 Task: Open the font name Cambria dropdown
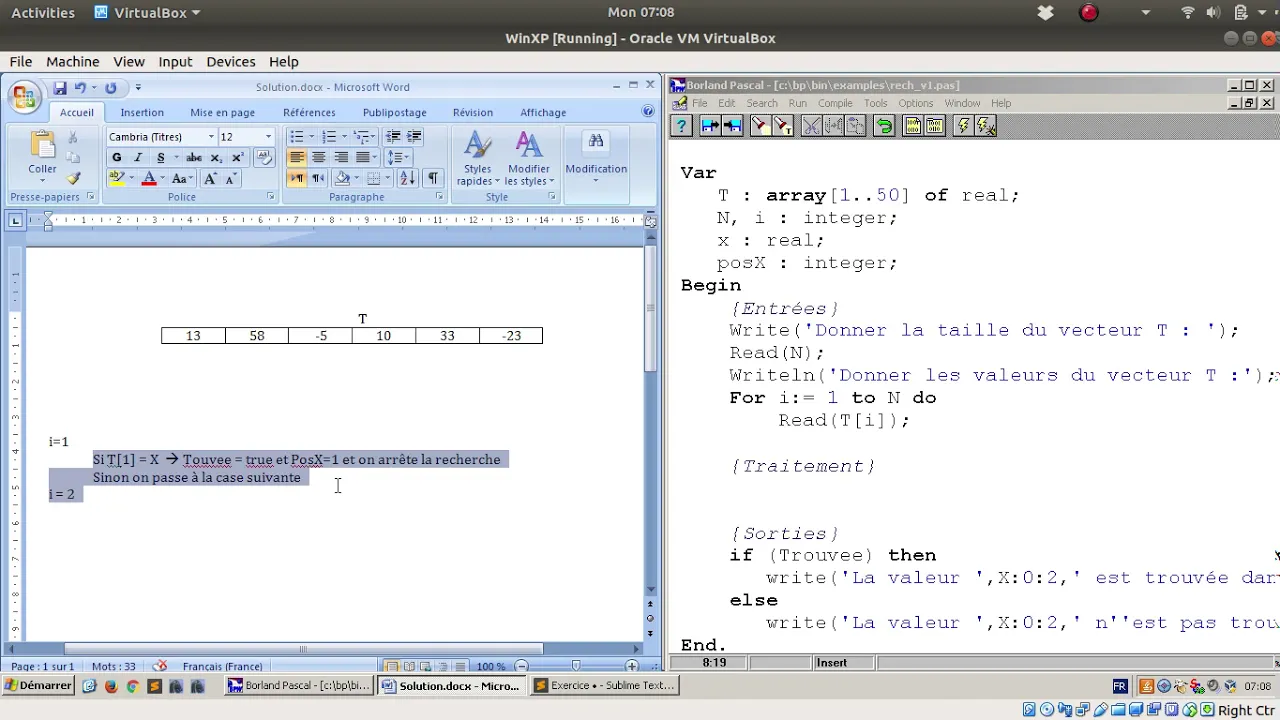(x=211, y=137)
